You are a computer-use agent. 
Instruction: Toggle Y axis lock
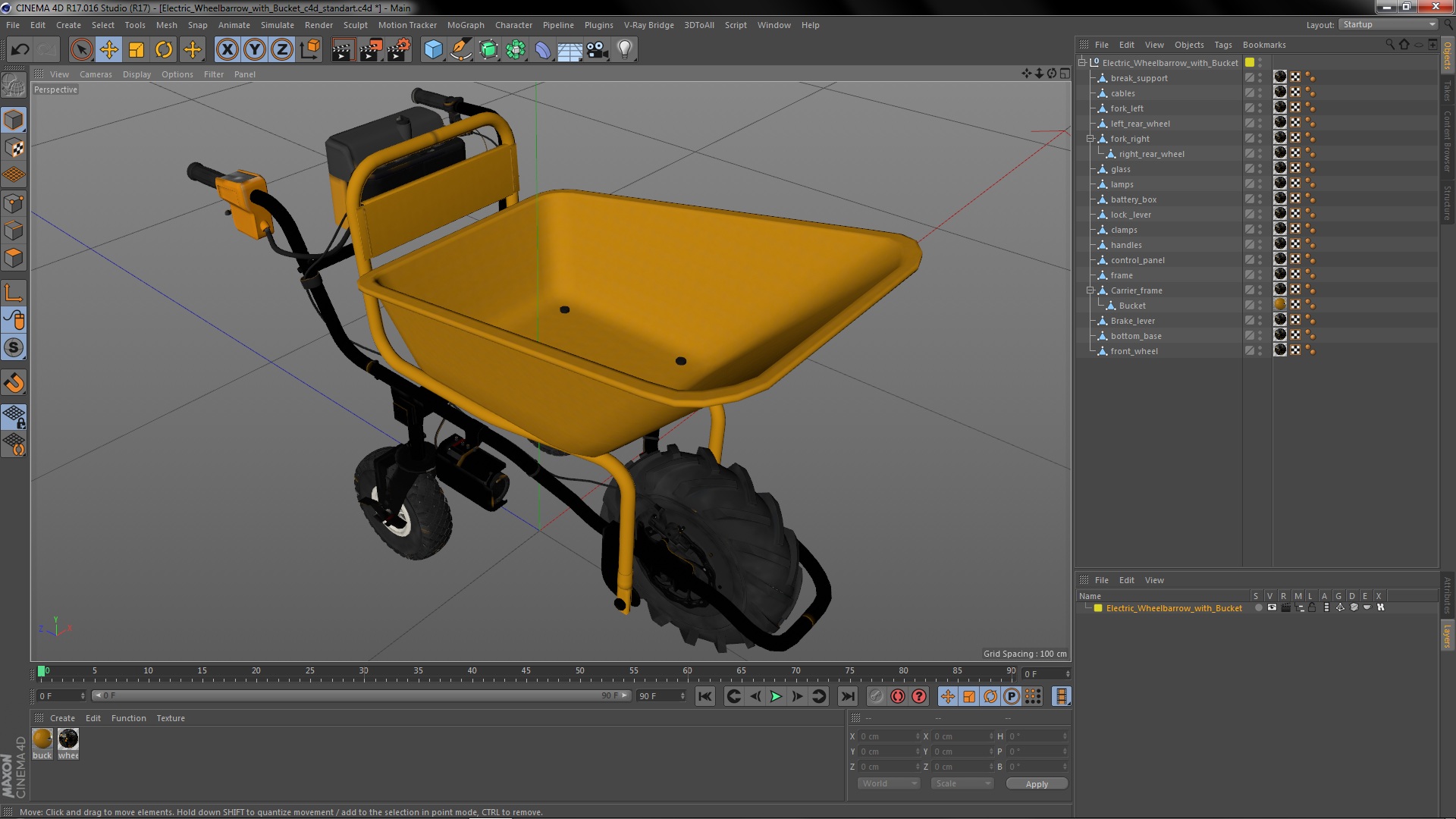click(x=255, y=50)
